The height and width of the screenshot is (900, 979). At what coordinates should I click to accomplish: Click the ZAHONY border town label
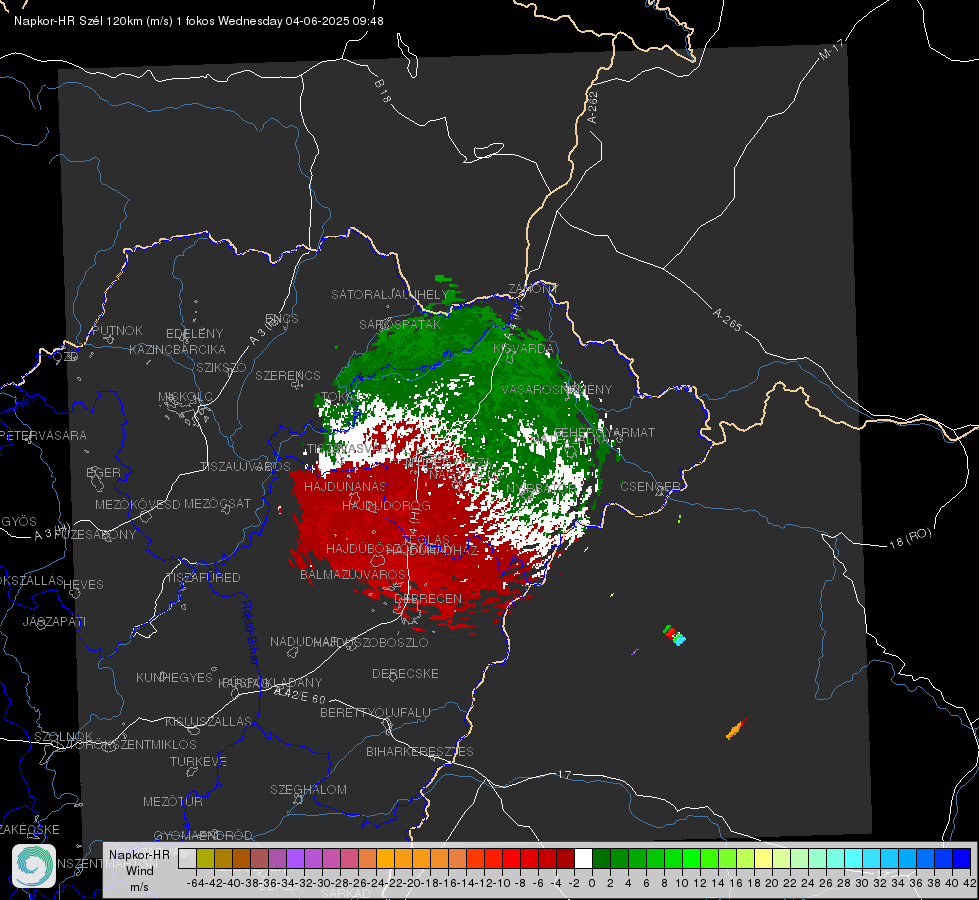(x=532, y=289)
